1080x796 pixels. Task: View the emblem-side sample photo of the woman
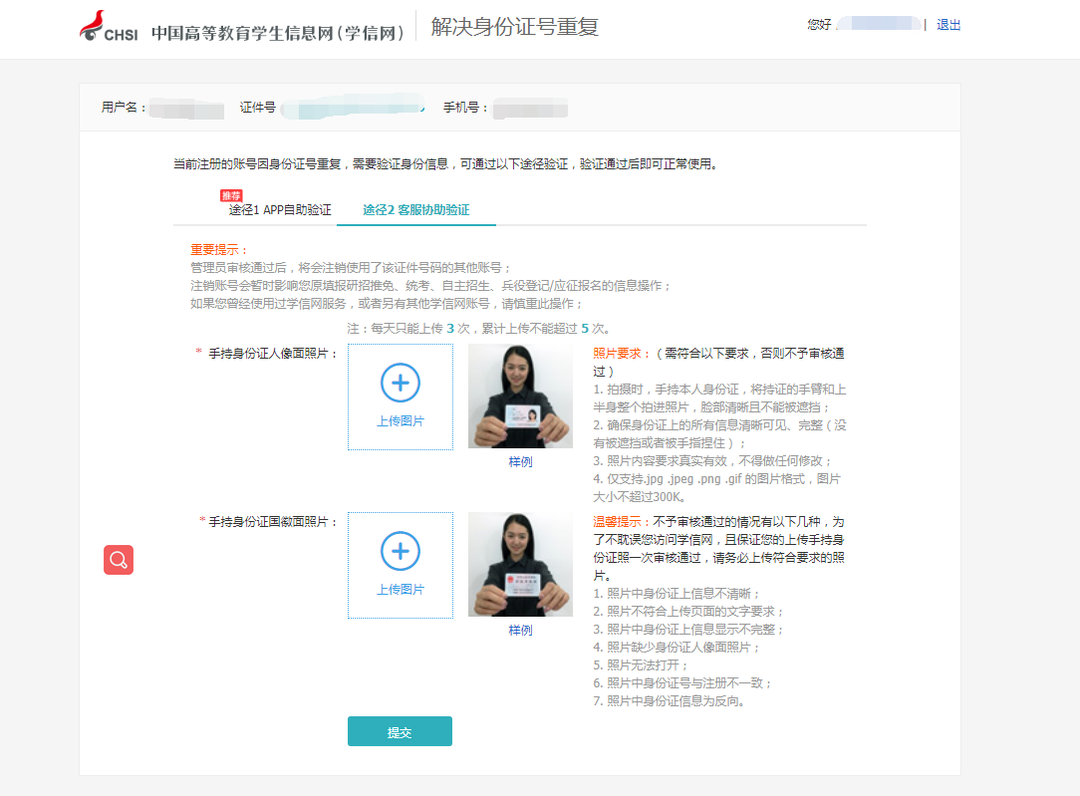tap(519, 565)
